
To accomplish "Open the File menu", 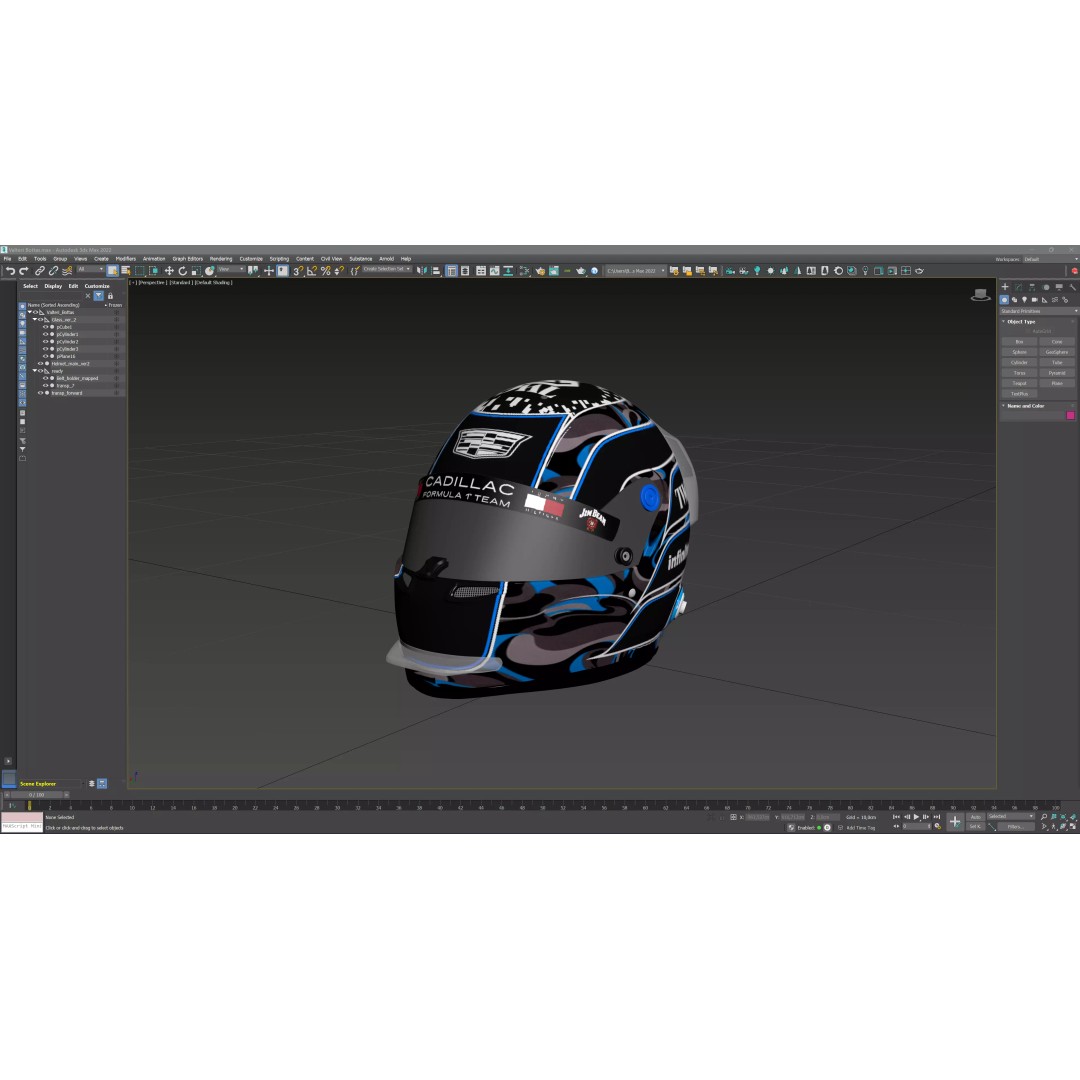I will 8,259.
